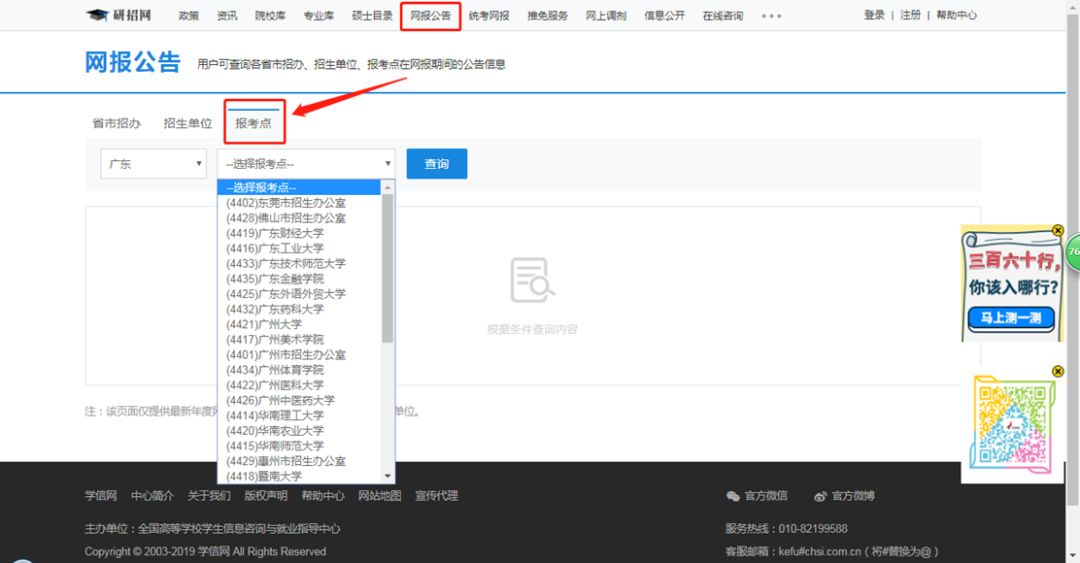Go to 网上调剂 in the navigation
1080x563 pixels.
point(606,16)
